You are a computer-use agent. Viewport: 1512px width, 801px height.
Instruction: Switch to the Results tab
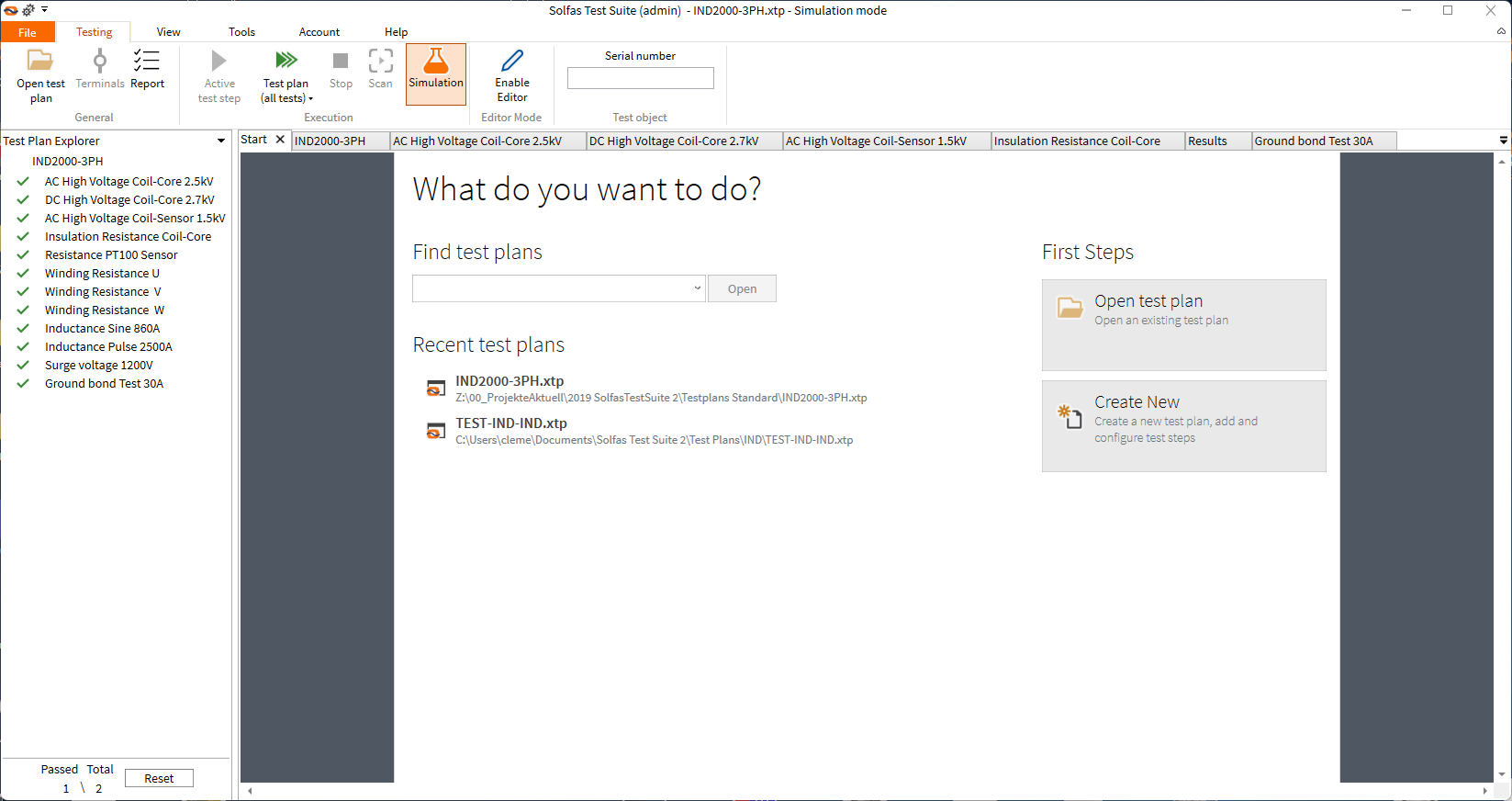pyautogui.click(x=1218, y=141)
